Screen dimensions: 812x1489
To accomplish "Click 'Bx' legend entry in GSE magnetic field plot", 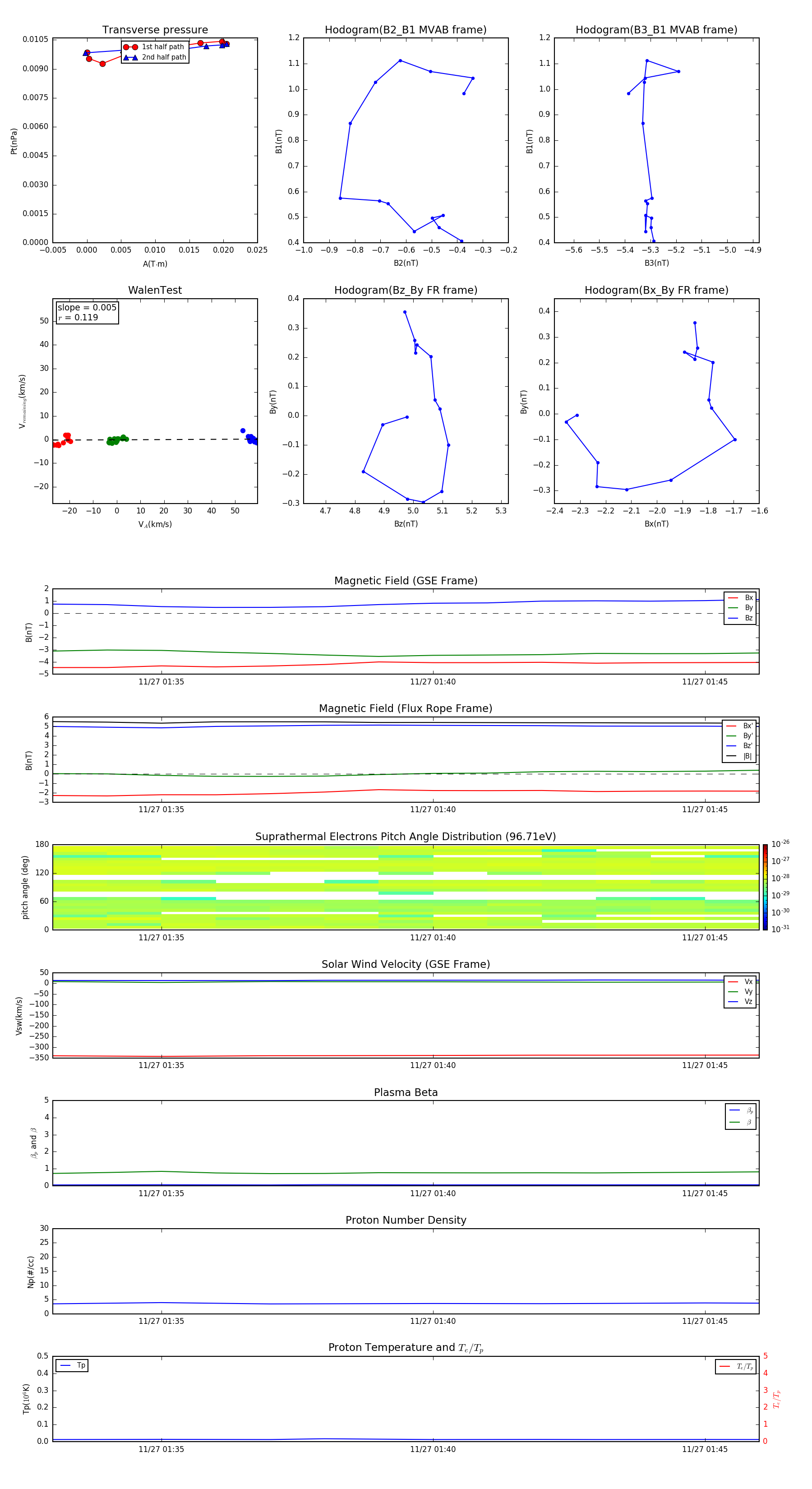I will [740, 598].
